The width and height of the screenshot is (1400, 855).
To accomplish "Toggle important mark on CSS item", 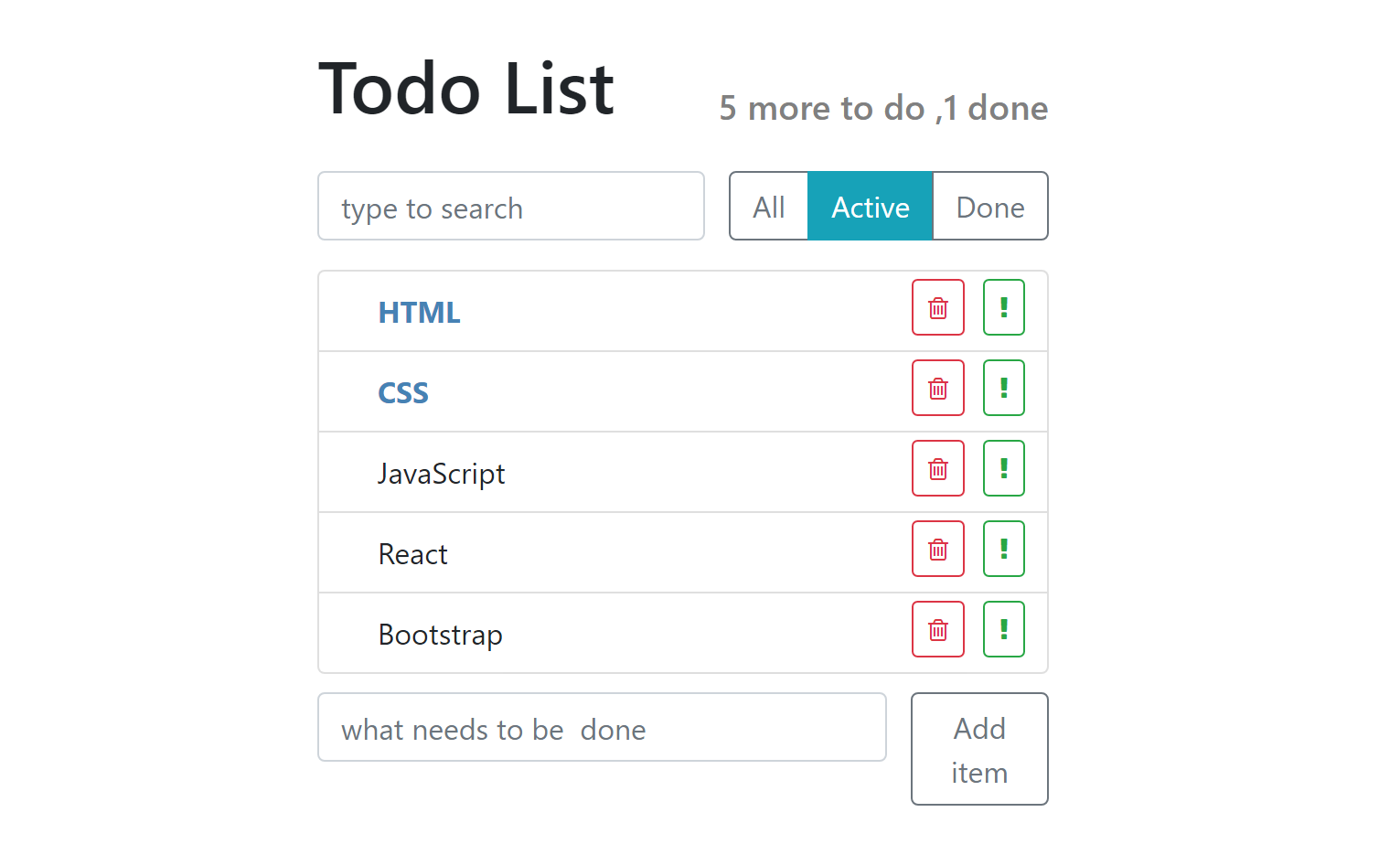I will (x=1003, y=388).
